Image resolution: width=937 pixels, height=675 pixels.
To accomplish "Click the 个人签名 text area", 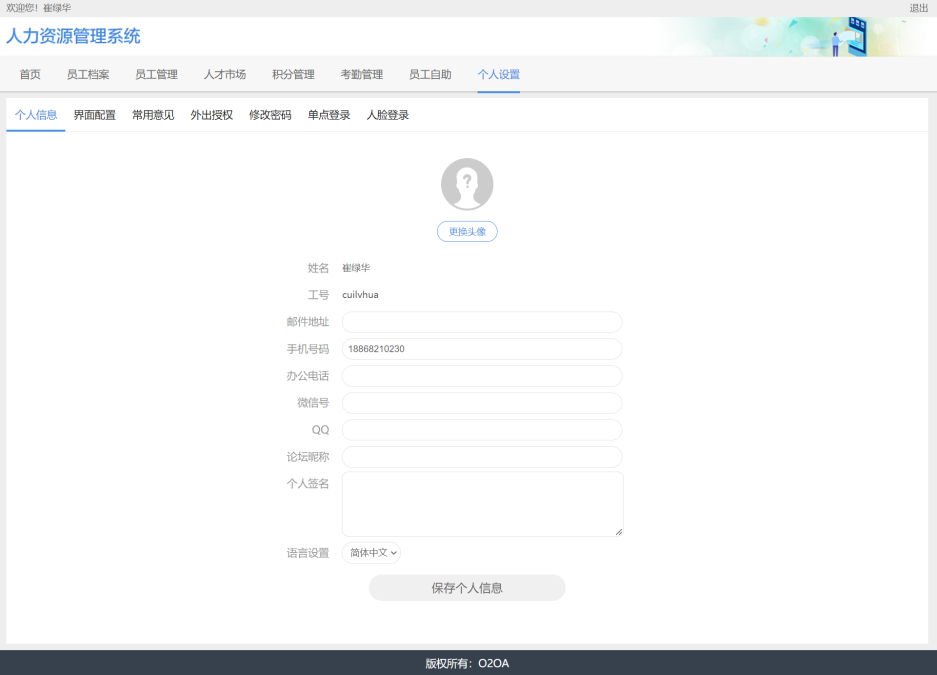I will click(x=482, y=504).
